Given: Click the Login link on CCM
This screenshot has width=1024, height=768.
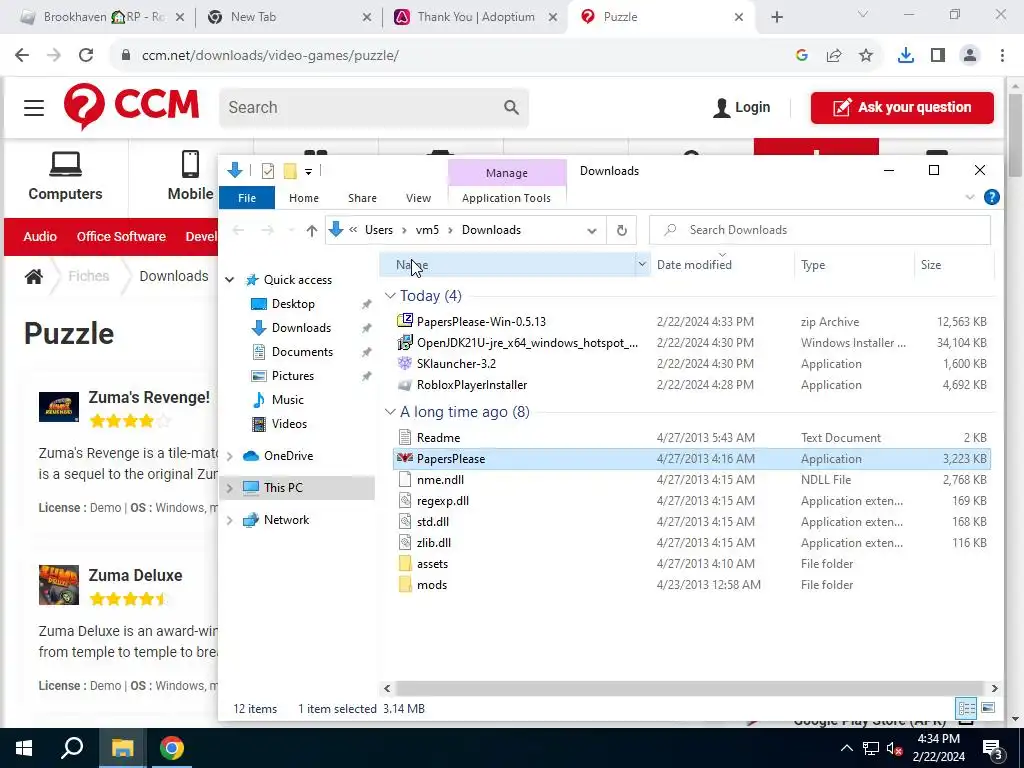Looking at the screenshot, I should click(741, 107).
